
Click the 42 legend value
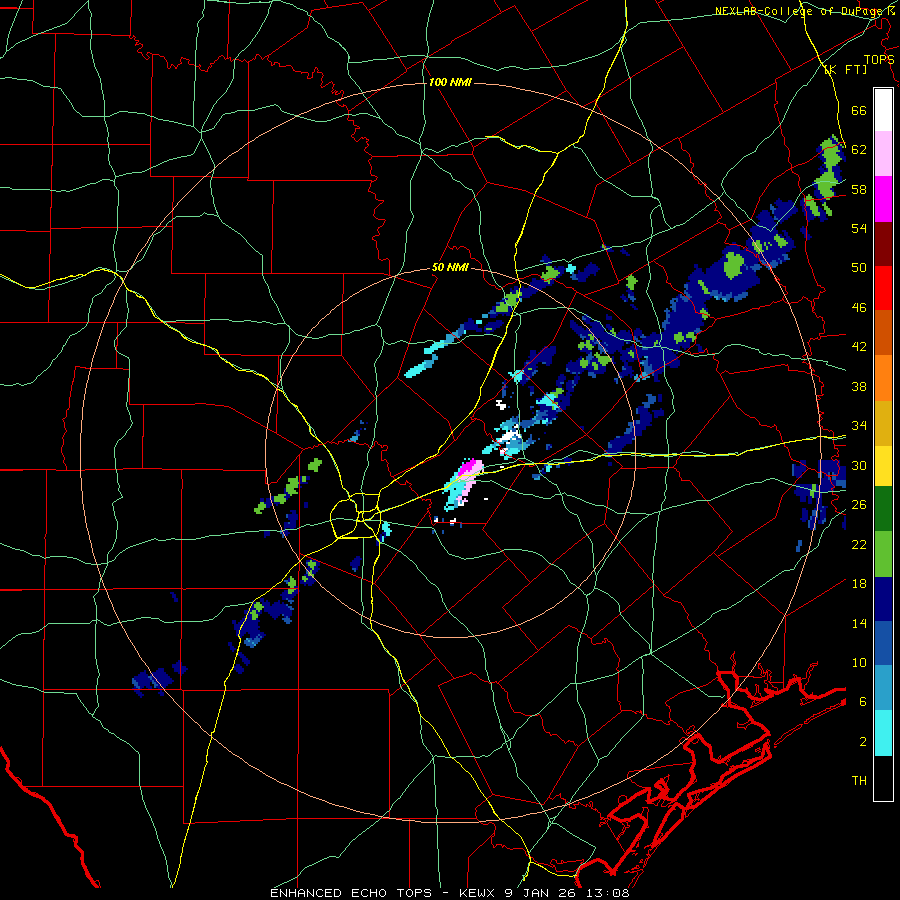(x=859, y=347)
